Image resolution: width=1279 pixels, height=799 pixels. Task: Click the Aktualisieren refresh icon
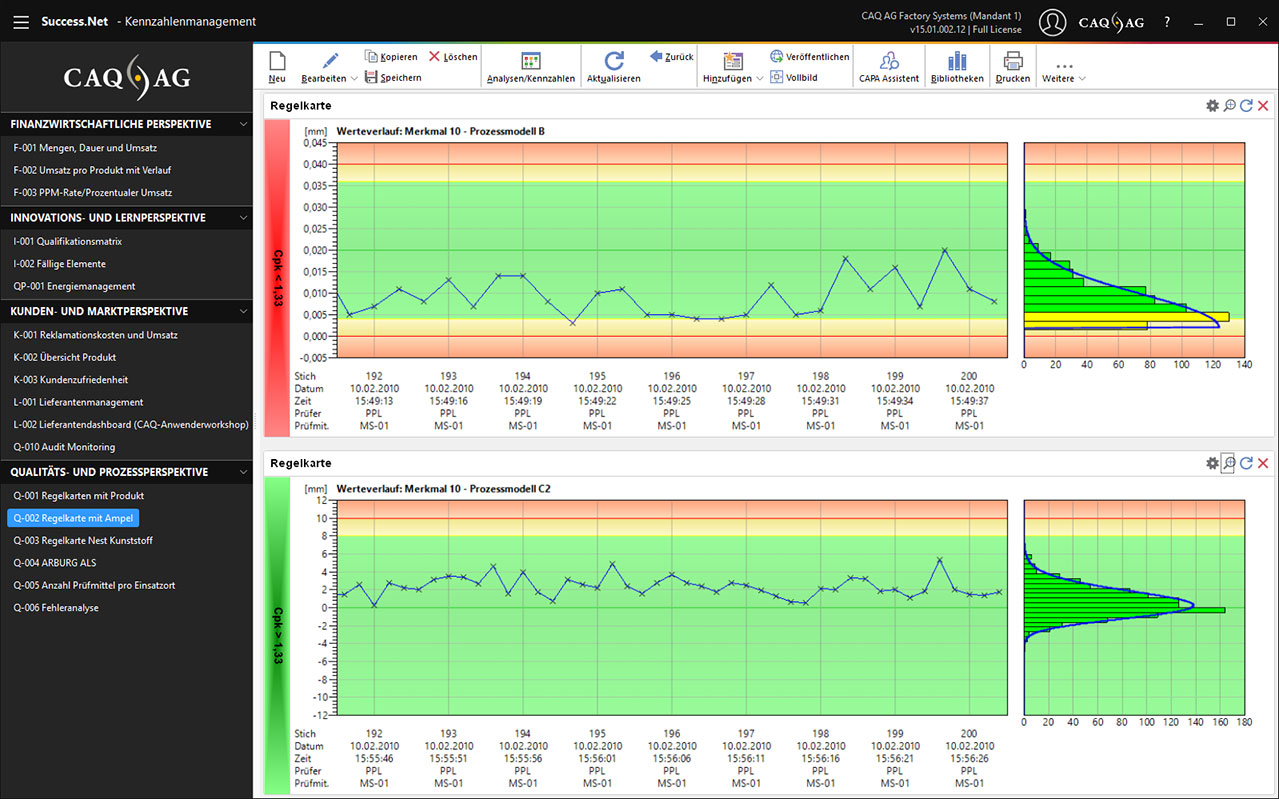click(613, 62)
